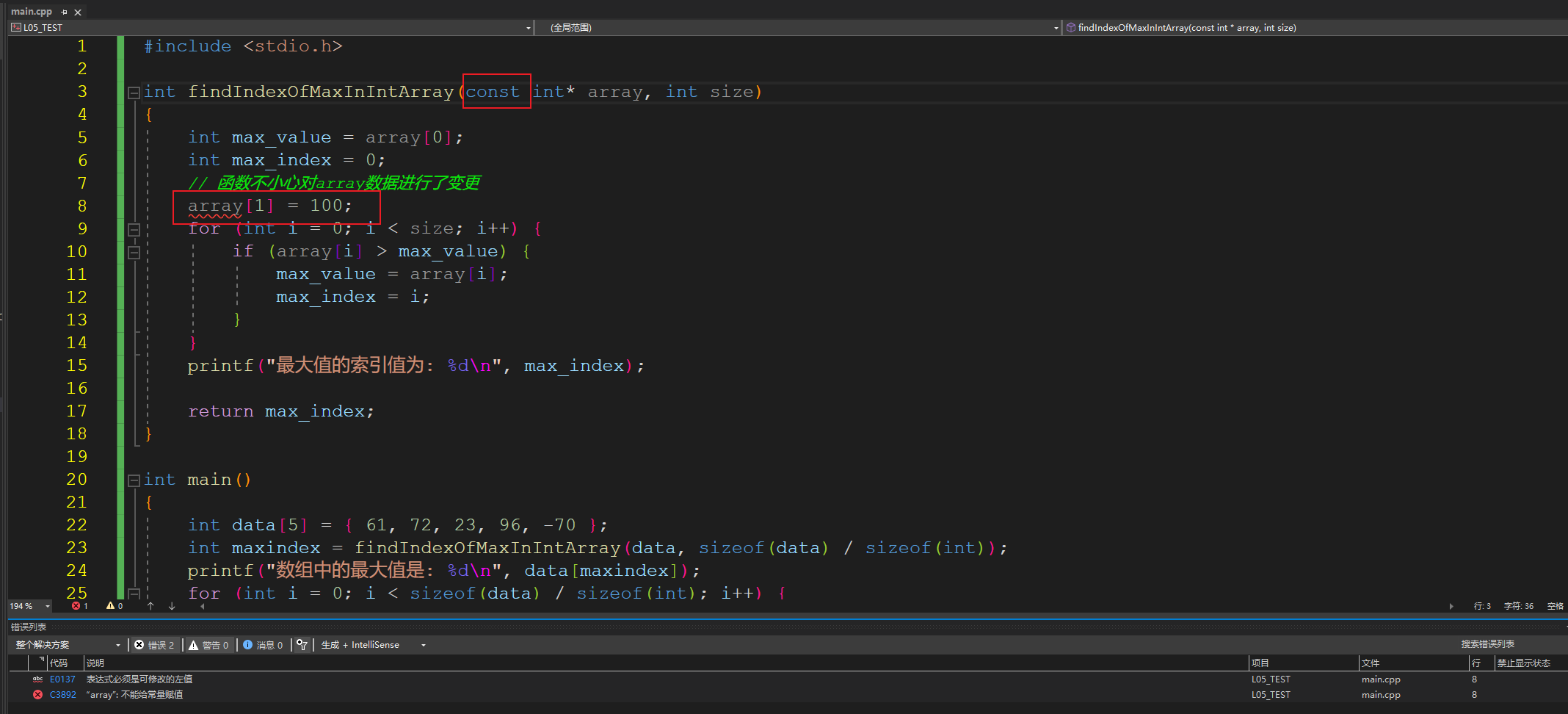This screenshot has height=714, width=1568.
Task: Click the red error indicator icon below the editor
Action: click(76, 606)
